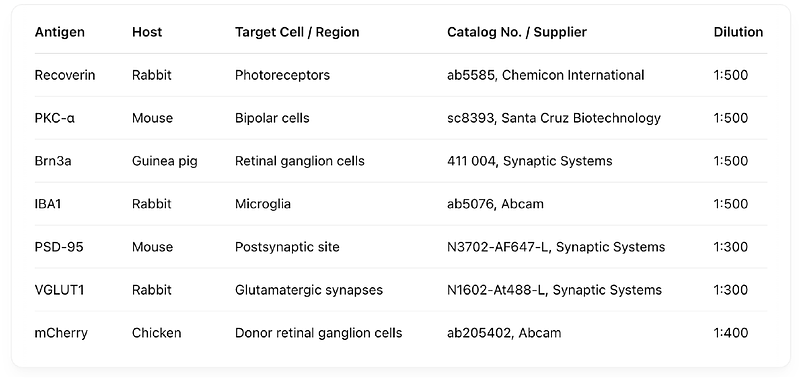Image resolution: width=800 pixels, height=378 pixels.
Task: Click the Guinea pig host cell
Action: pyautogui.click(x=165, y=161)
